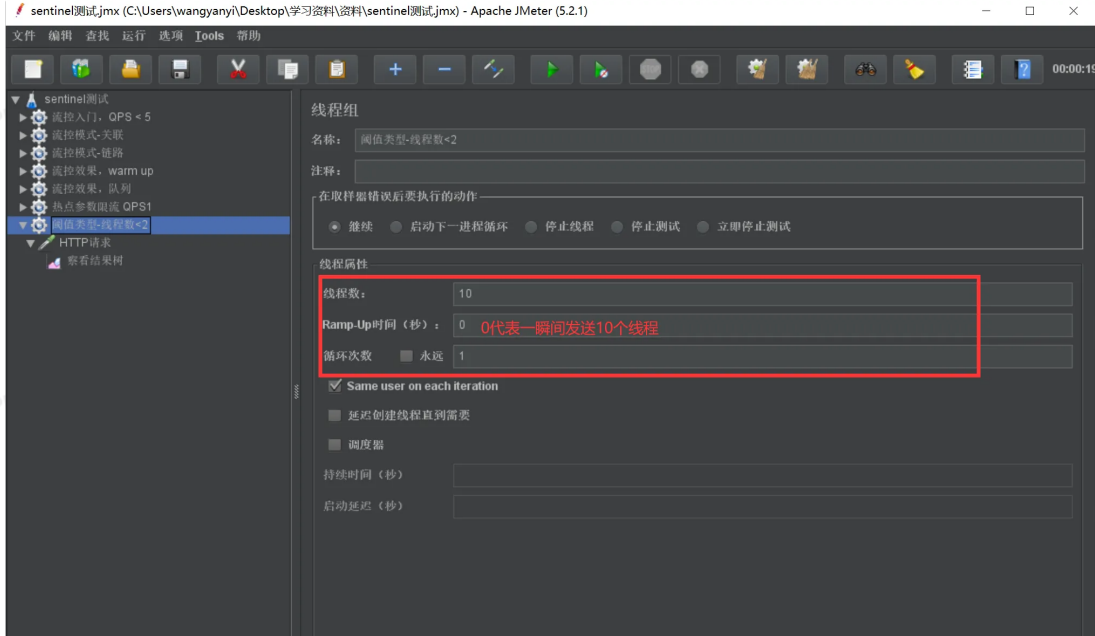This screenshot has height=636, width=1095.
Task: Click the 注释 comments input field
Action: [x=719, y=171]
